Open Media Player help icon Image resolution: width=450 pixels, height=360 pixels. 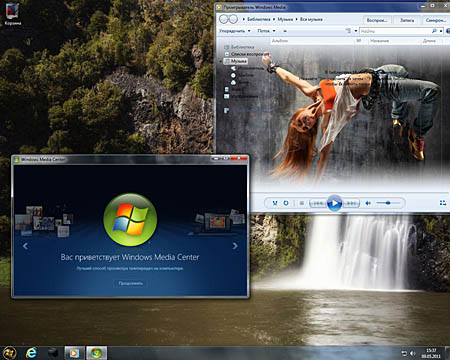pyautogui.click(x=448, y=31)
